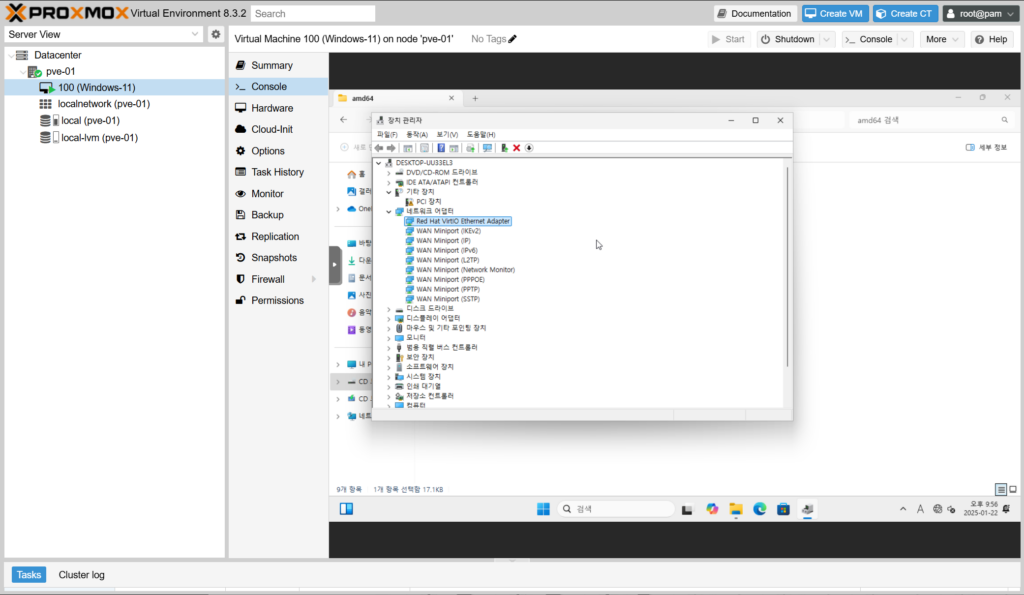Click the Device Manager back arrow icon
Viewport: 1024px width, 595px height.
pos(379,148)
